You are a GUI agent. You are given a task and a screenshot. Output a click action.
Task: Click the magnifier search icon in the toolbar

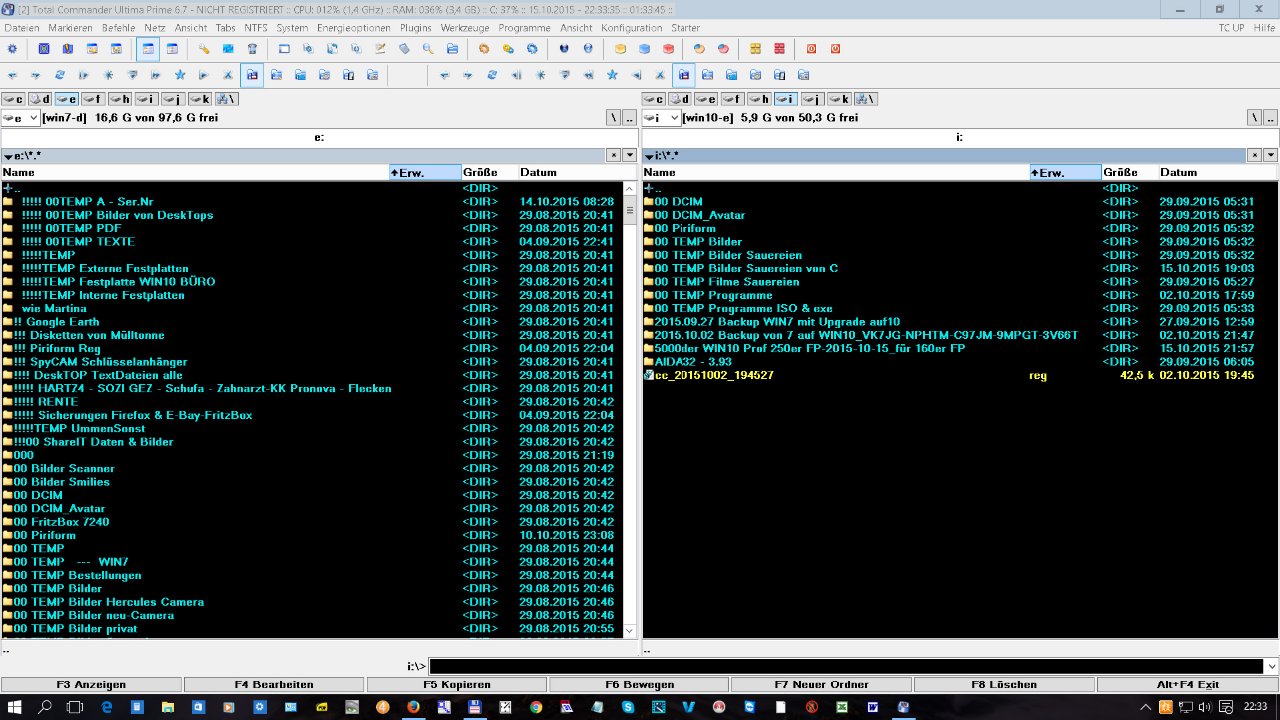427,48
